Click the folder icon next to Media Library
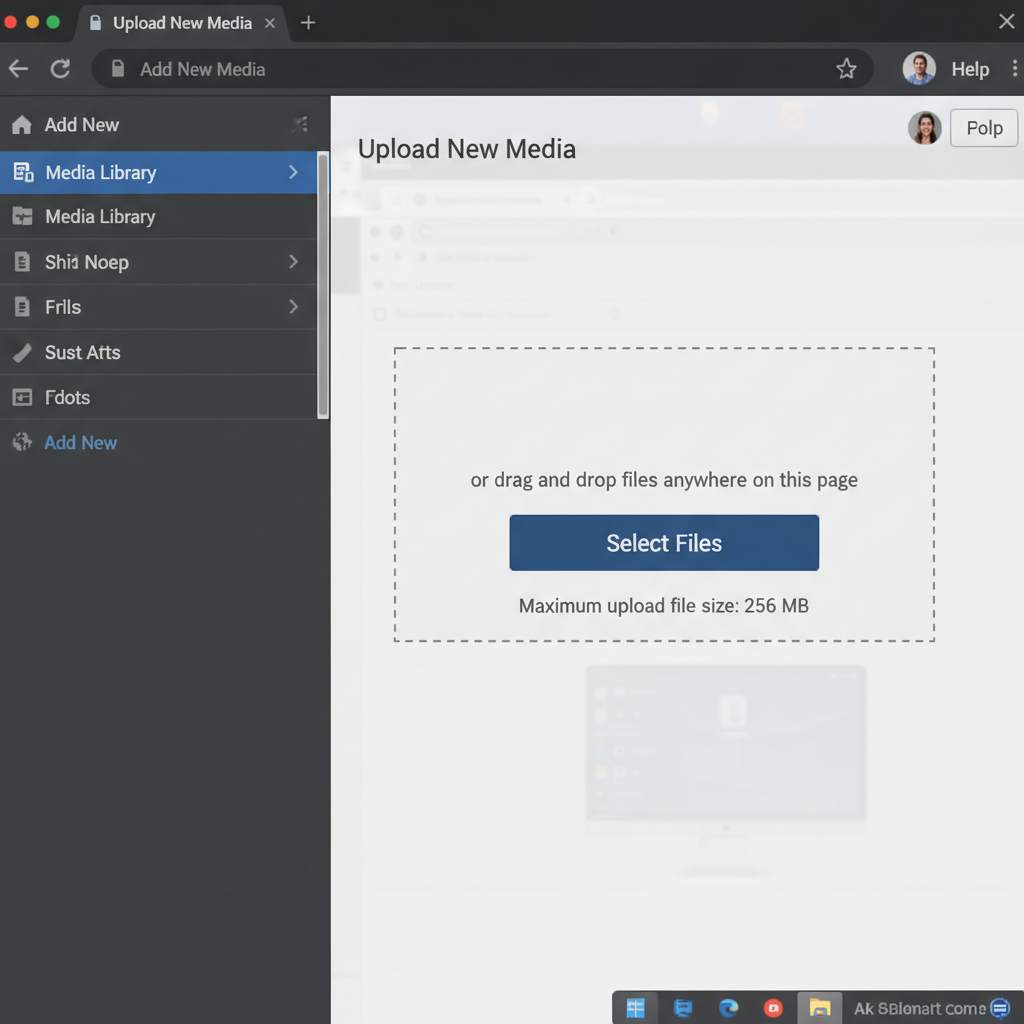Screen dimensions: 1024x1024 point(20,216)
